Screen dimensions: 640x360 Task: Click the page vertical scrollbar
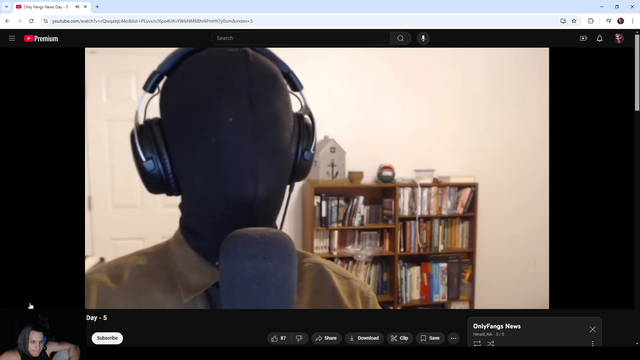[x=637, y=73]
